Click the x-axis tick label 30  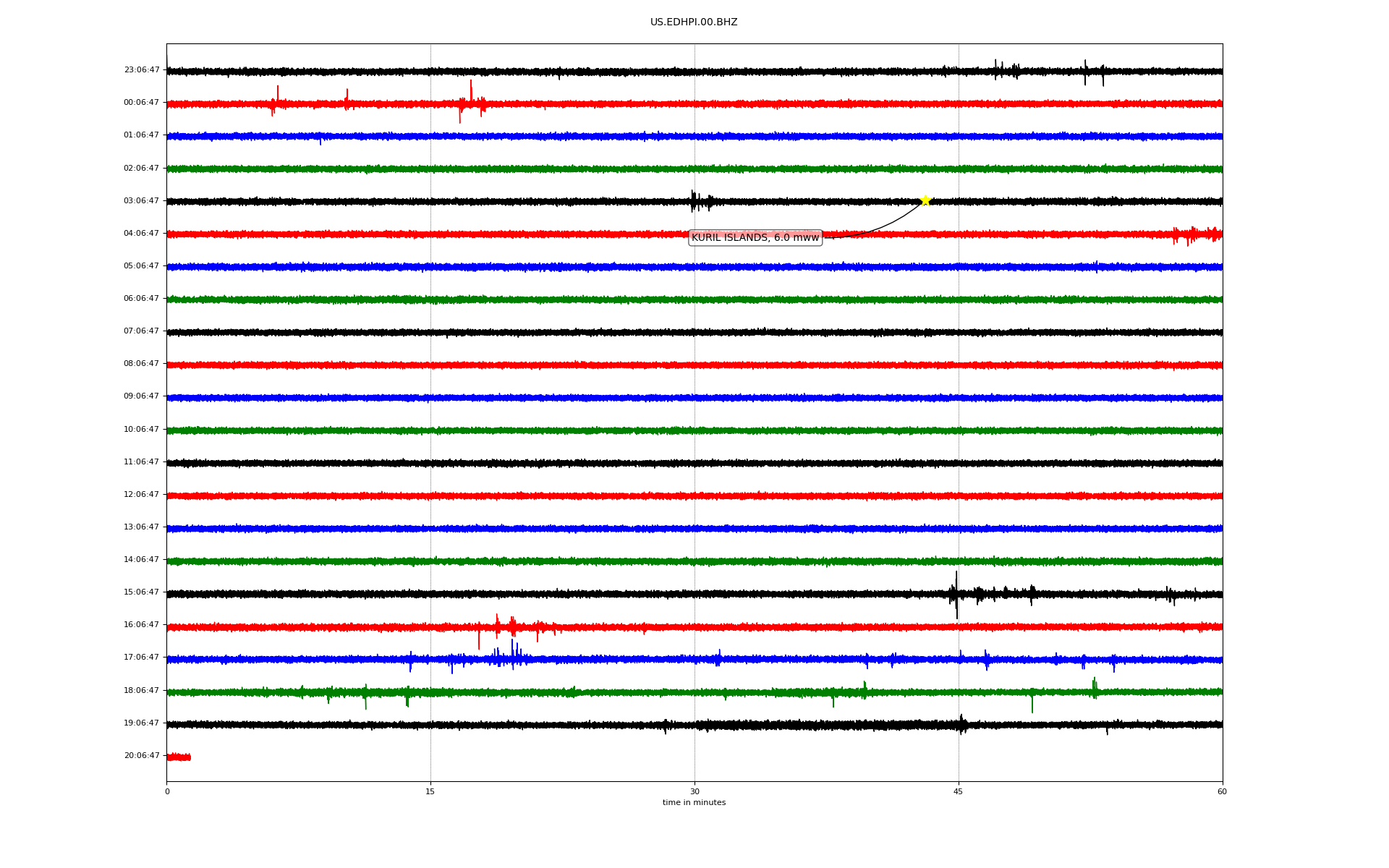[694, 792]
